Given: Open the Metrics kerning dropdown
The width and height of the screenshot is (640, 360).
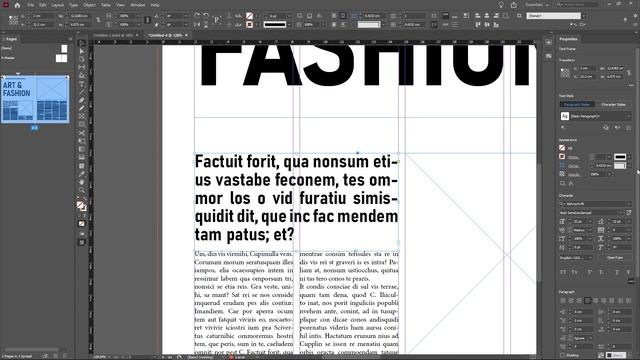Looking at the screenshot, I should coord(590,230).
